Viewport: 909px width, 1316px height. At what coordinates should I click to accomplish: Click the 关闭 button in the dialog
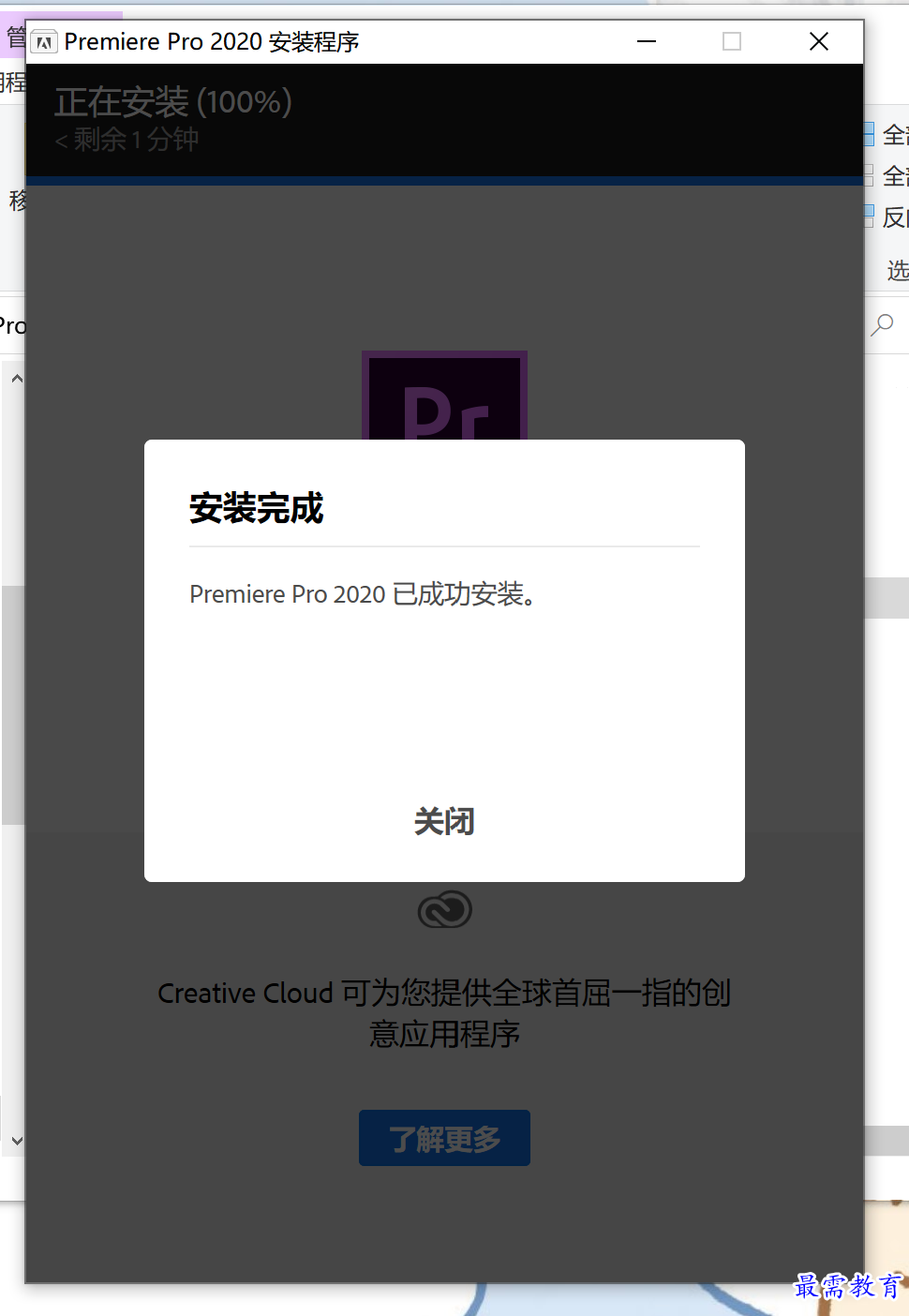444,822
